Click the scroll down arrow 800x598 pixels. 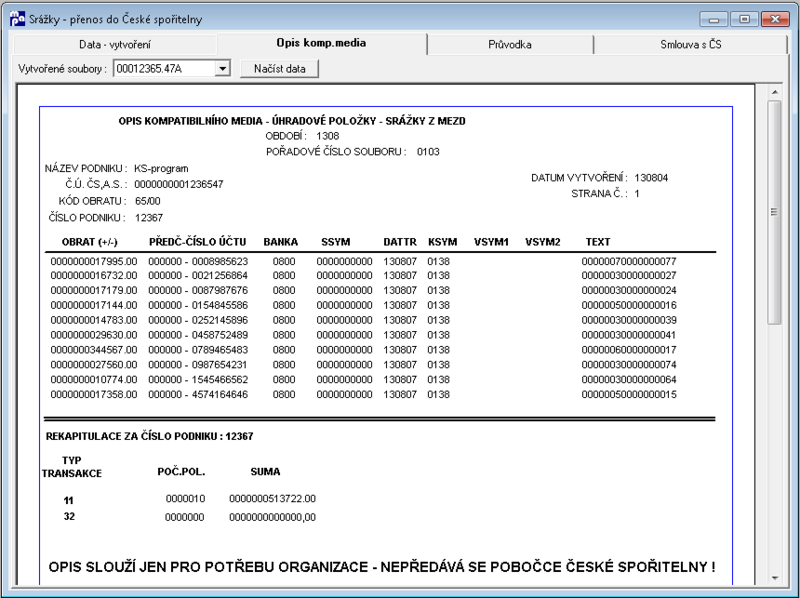click(x=774, y=578)
